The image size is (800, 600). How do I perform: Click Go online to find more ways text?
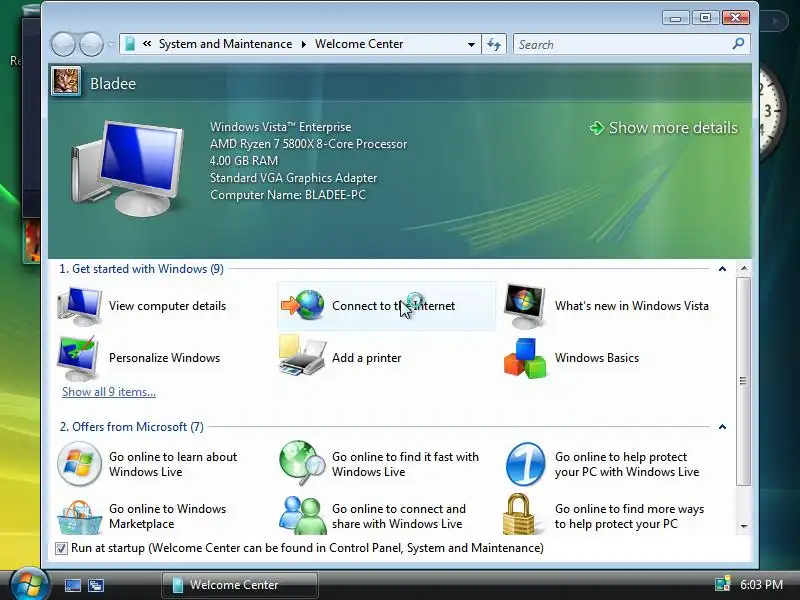pyautogui.click(x=629, y=516)
